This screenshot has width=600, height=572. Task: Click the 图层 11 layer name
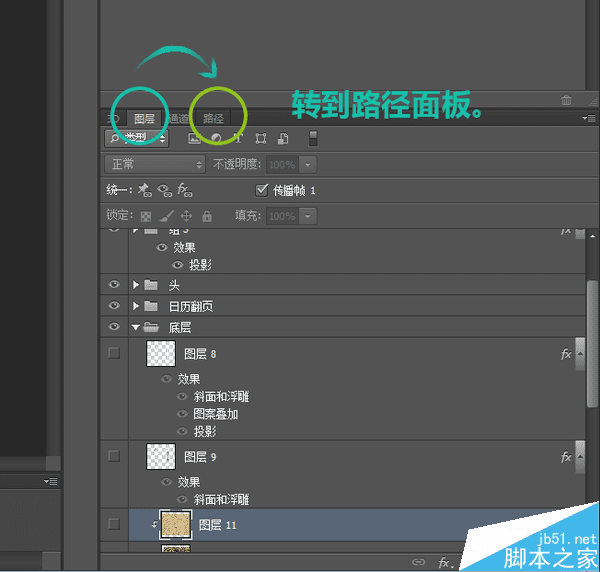click(x=217, y=525)
